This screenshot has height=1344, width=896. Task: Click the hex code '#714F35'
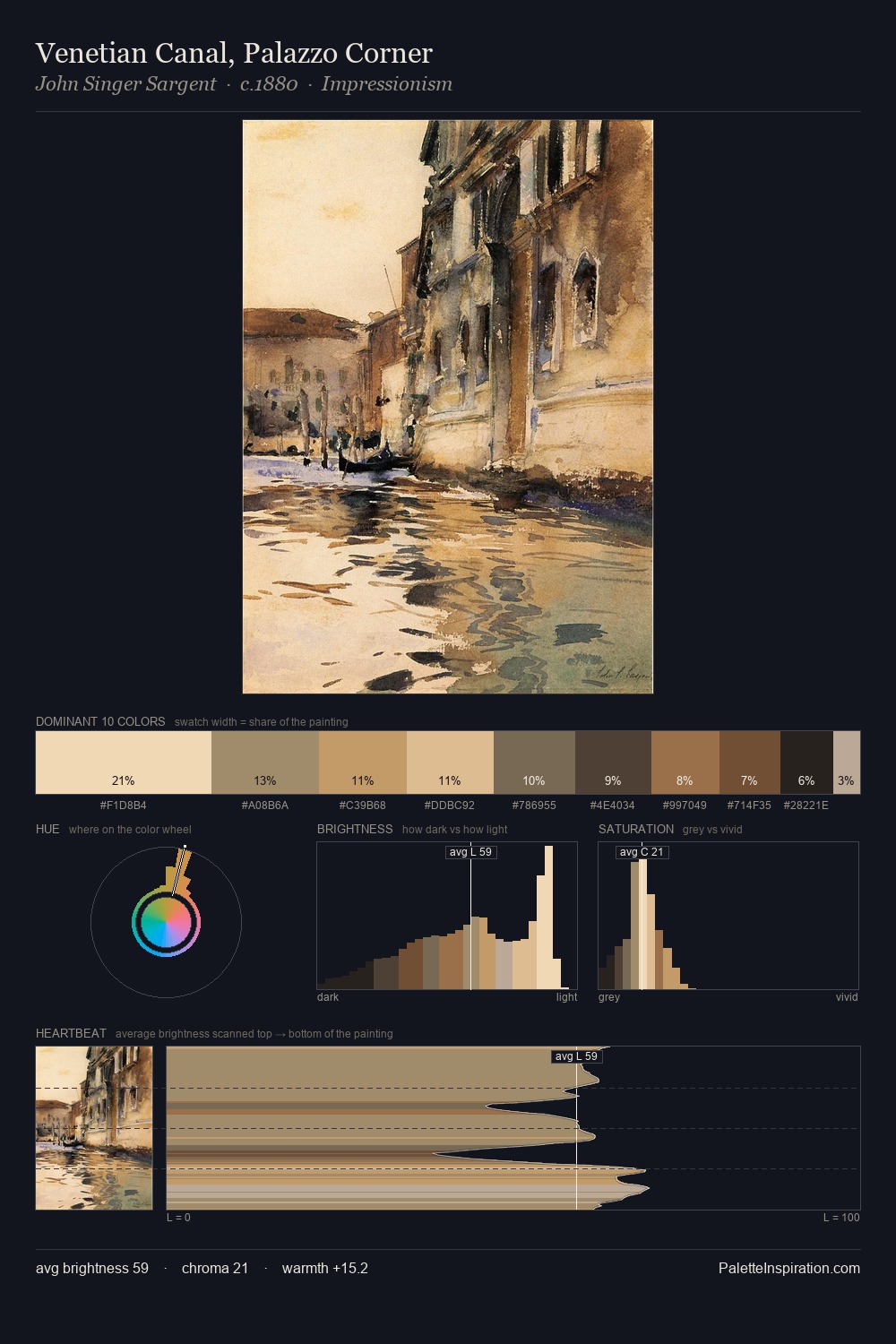[x=749, y=806]
